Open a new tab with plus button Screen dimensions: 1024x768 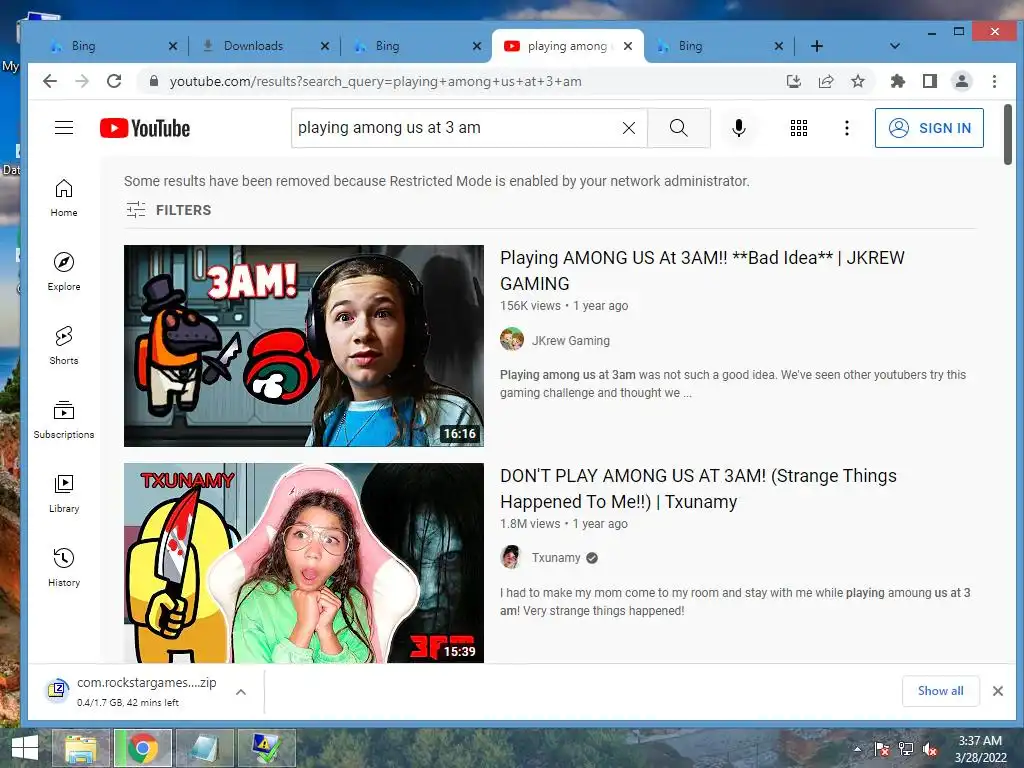[816, 46]
